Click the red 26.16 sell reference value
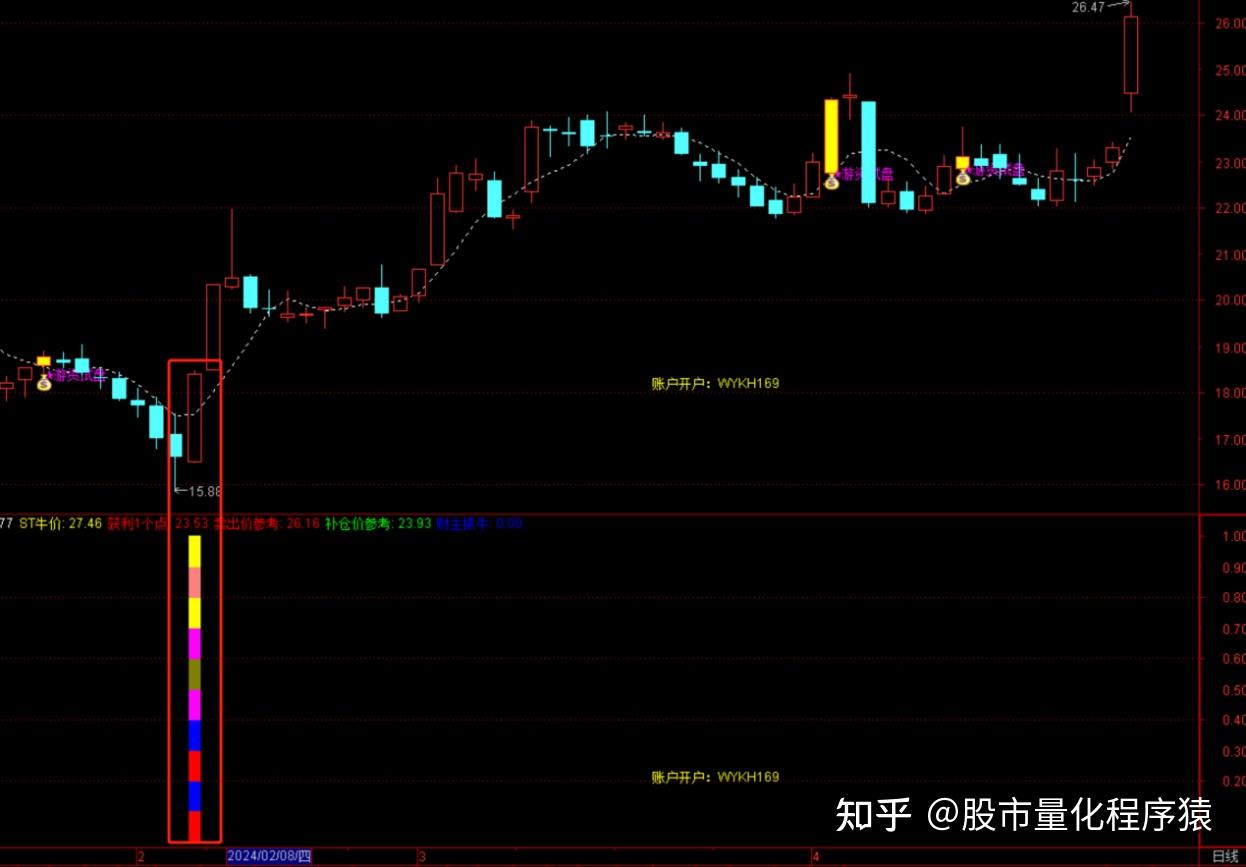The height and width of the screenshot is (867, 1246). click(303, 523)
